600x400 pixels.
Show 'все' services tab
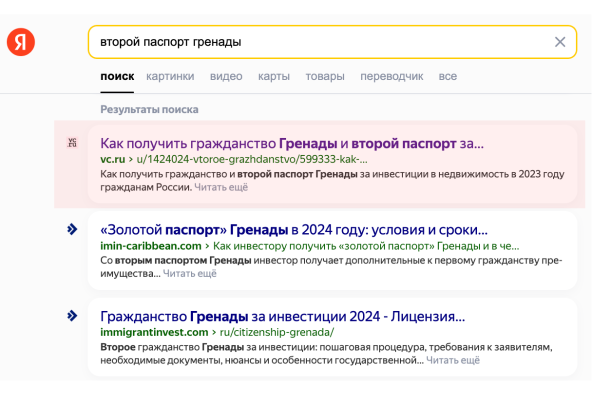[448, 76]
